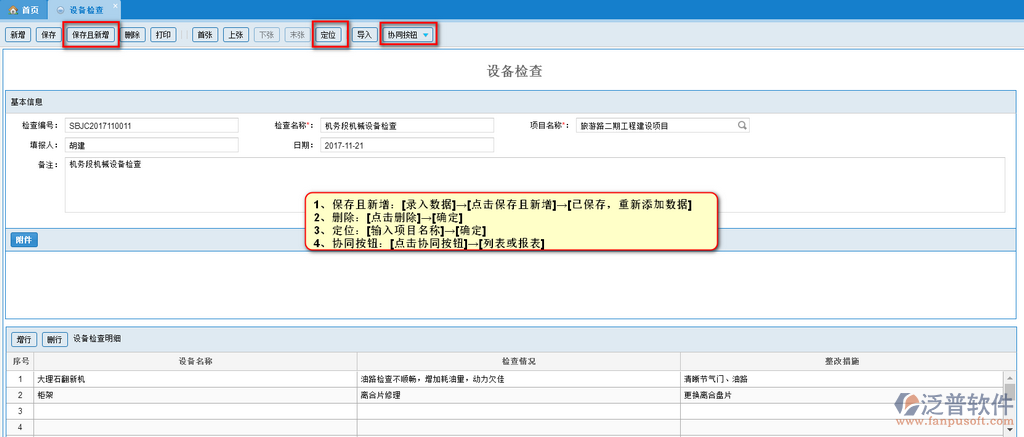This screenshot has height=437, width=1024.
Task: Click the 保存 (Save) toolbar button
Action: [x=48, y=35]
